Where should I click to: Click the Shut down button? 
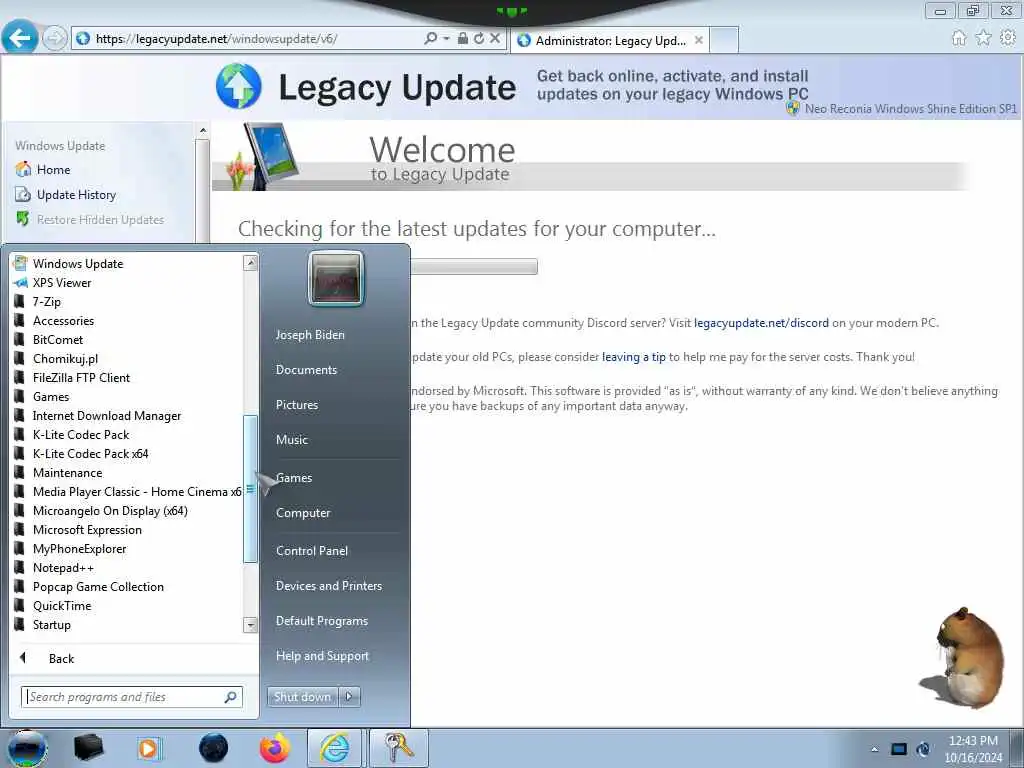[302, 696]
